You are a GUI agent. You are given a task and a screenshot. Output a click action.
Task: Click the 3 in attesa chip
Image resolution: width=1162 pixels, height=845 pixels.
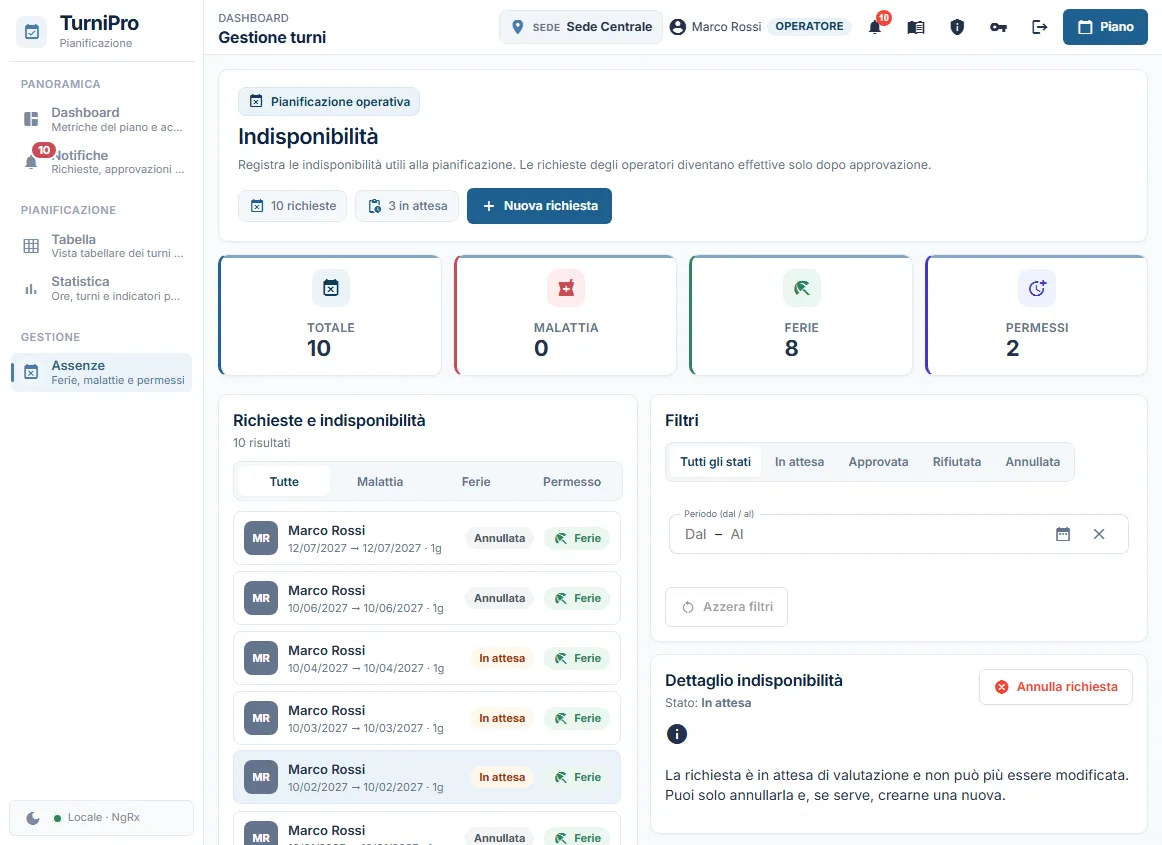407,206
